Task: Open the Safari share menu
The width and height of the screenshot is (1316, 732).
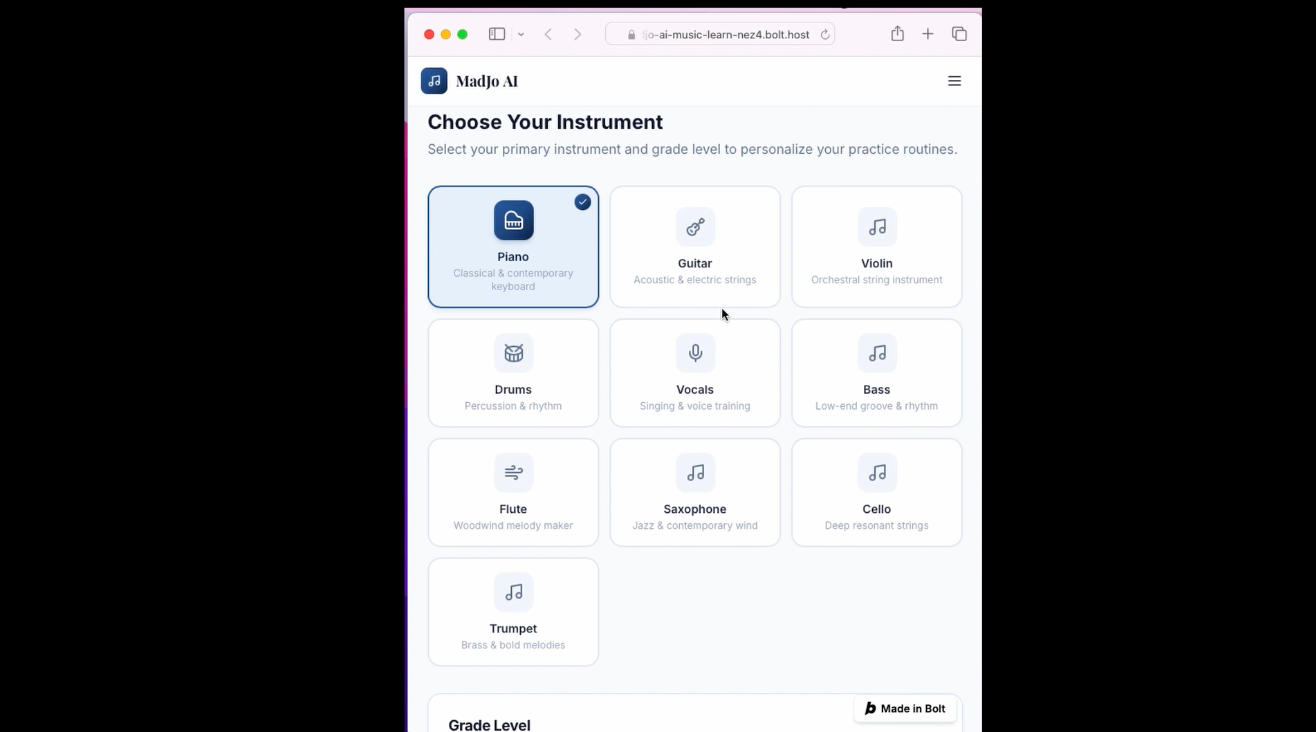Action: coord(897,34)
